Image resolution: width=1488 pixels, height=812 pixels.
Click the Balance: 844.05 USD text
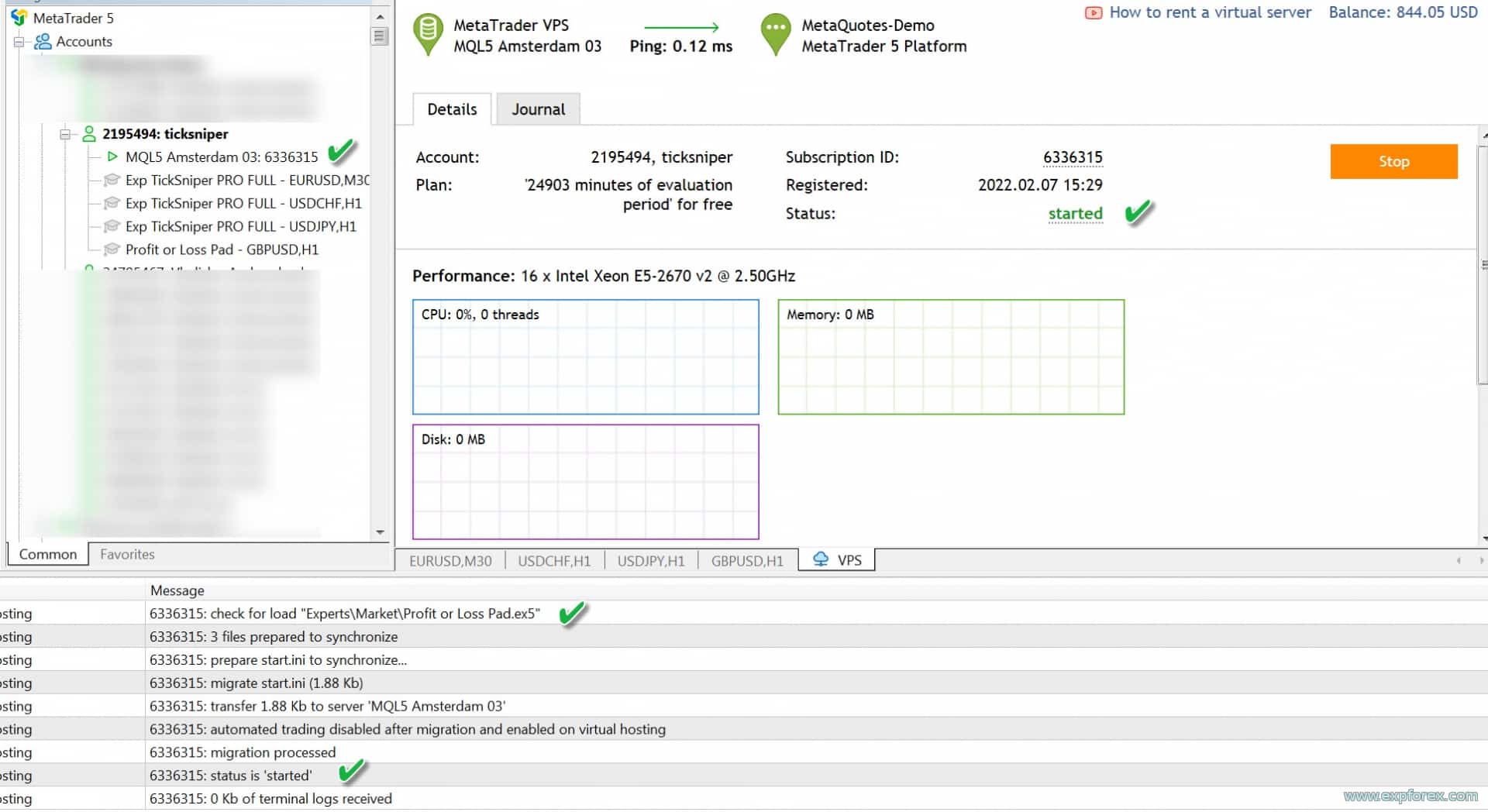pos(1403,12)
